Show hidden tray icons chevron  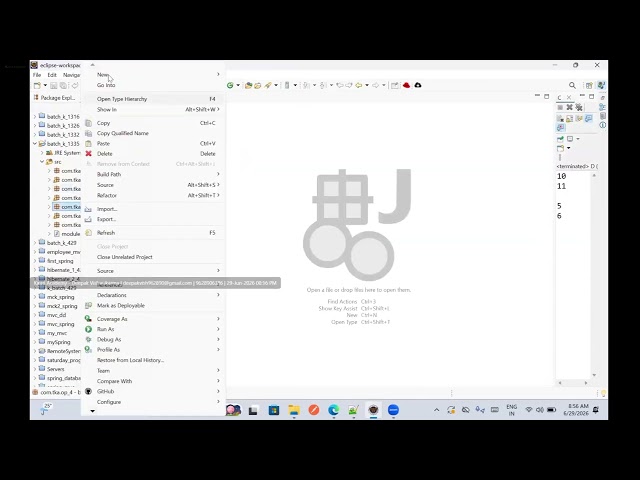click(x=436, y=410)
